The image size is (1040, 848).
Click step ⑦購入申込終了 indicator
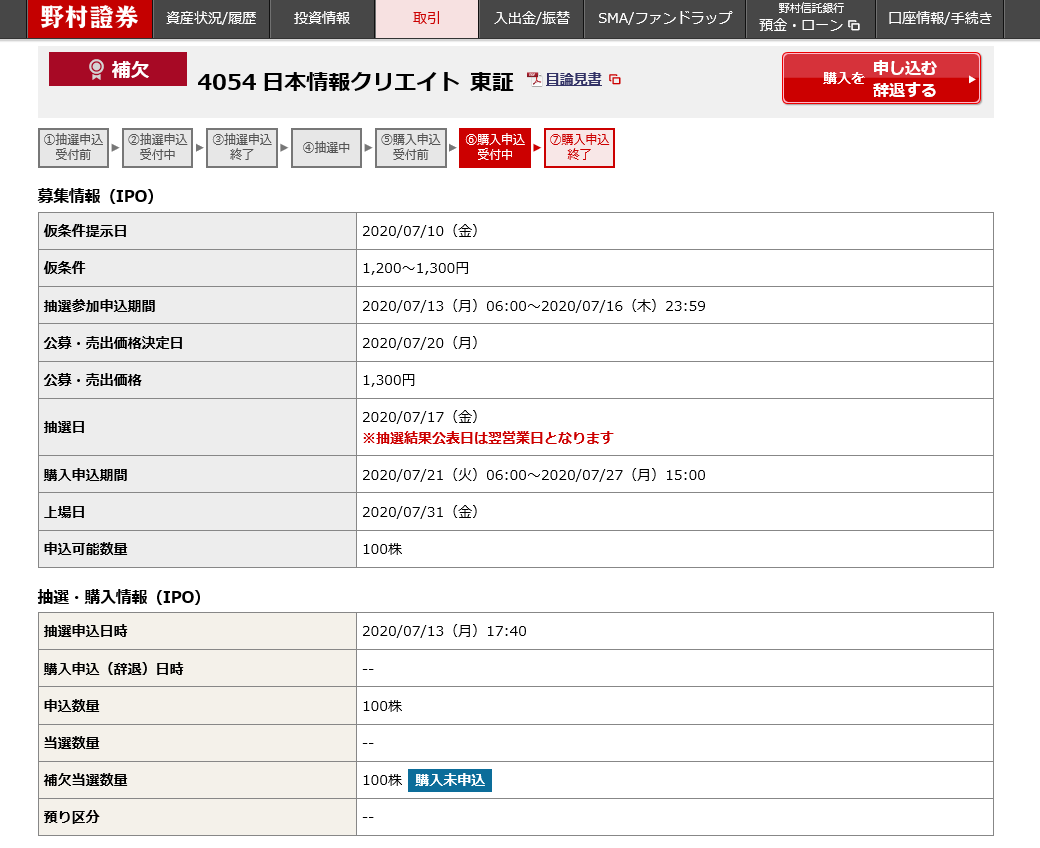[x=579, y=147]
